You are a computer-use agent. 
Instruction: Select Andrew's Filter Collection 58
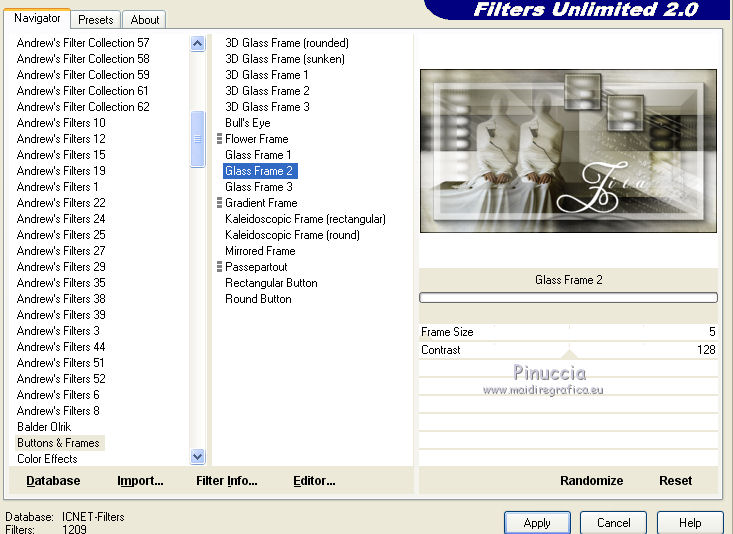pos(83,59)
